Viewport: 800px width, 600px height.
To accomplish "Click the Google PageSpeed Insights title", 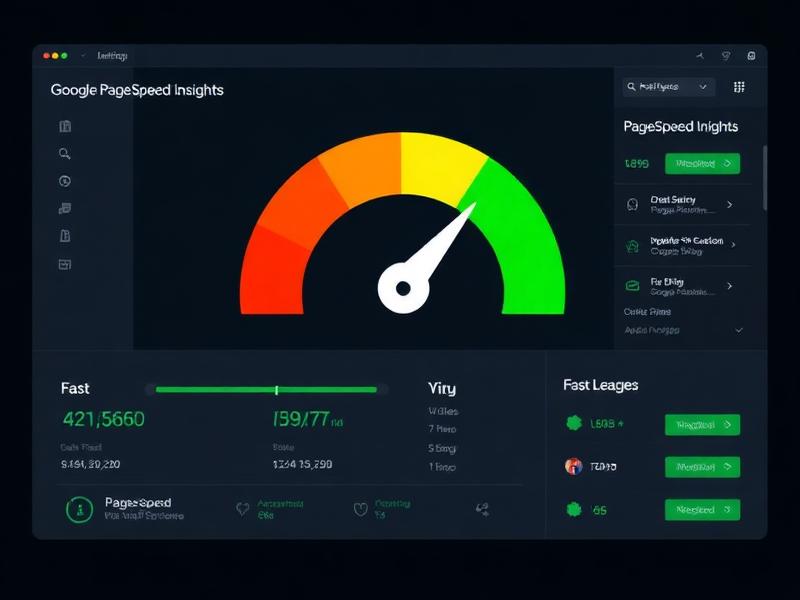I will tap(137, 90).
